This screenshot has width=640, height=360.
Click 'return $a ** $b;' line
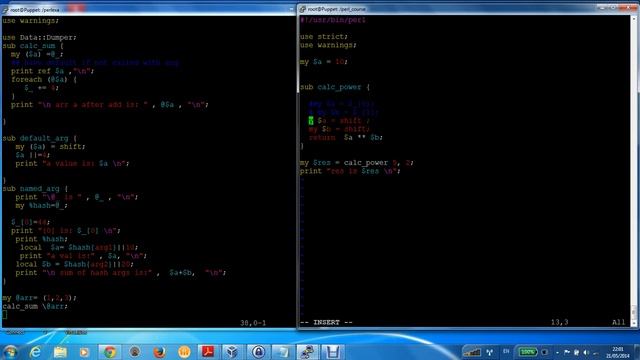point(346,137)
